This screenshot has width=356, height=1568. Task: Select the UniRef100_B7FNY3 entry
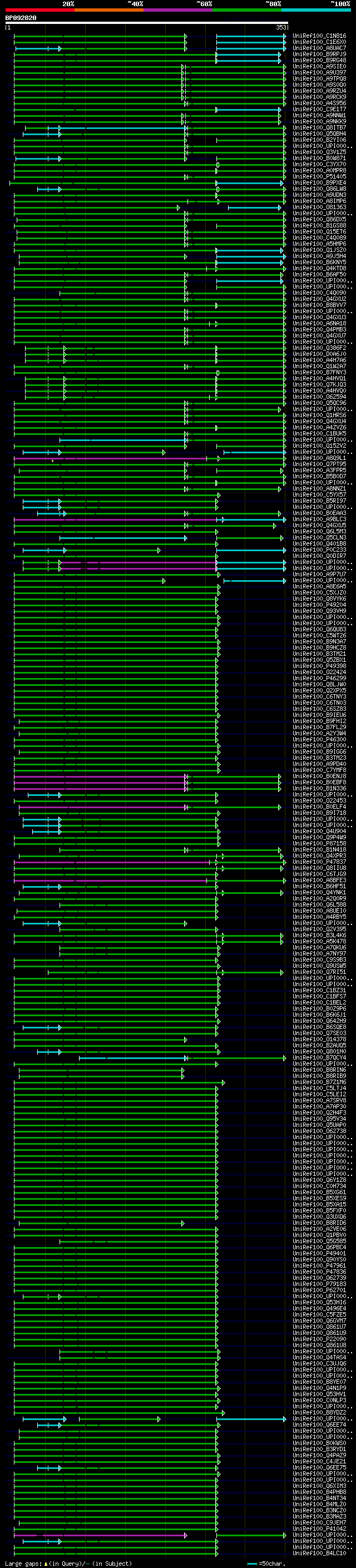click(x=319, y=373)
